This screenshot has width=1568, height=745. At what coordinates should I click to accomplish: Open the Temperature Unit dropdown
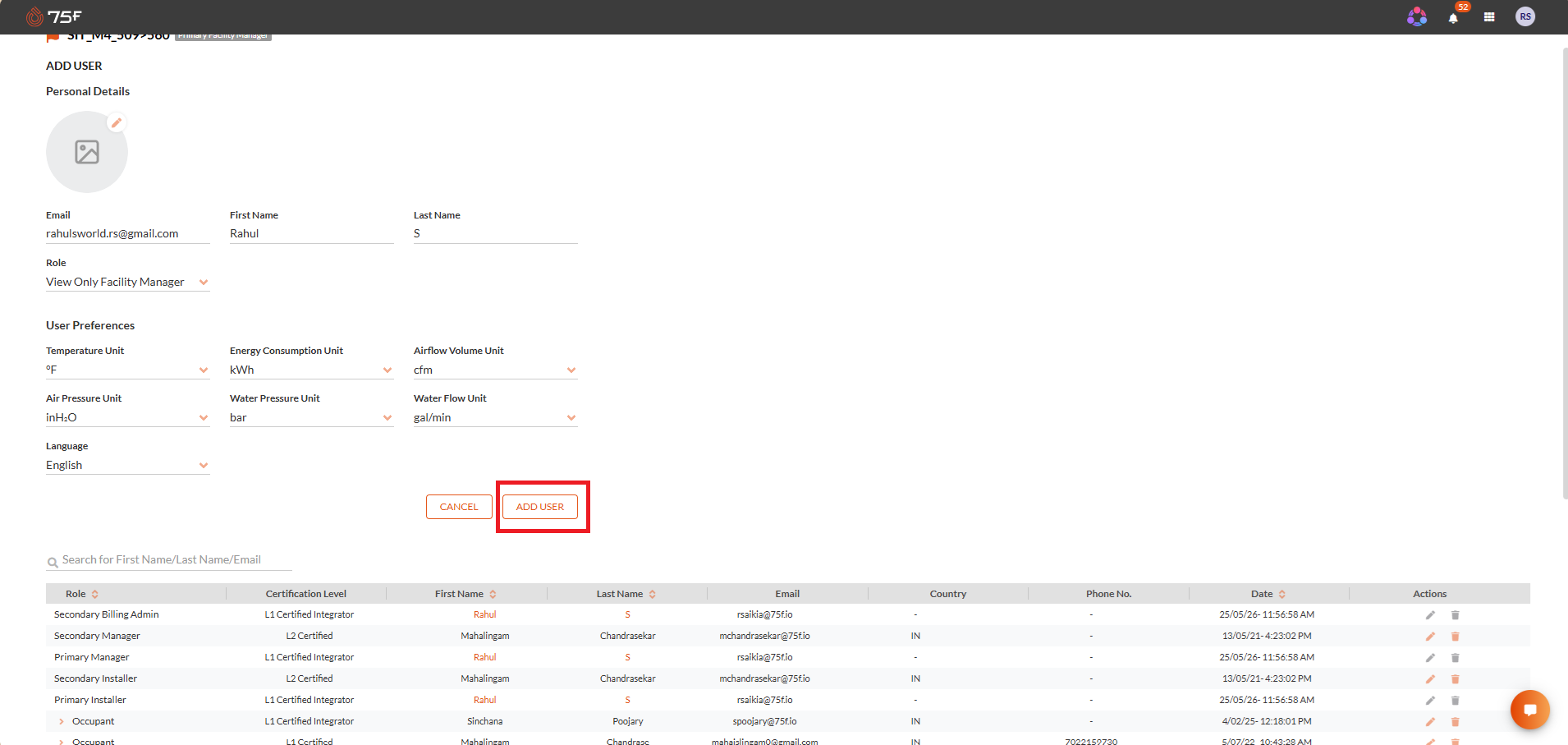point(128,370)
